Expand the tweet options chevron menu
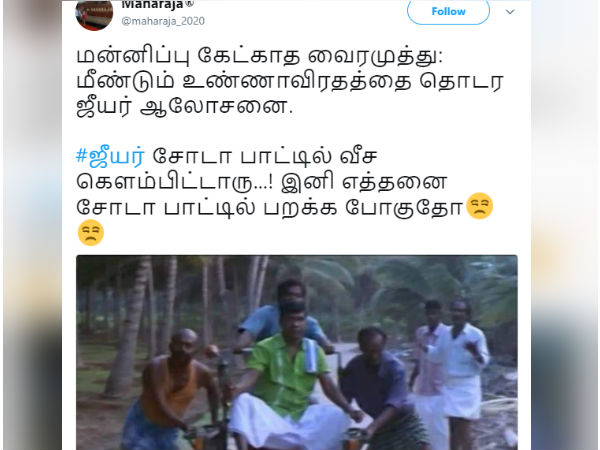This screenshot has width=600, height=450. pyautogui.click(x=510, y=12)
